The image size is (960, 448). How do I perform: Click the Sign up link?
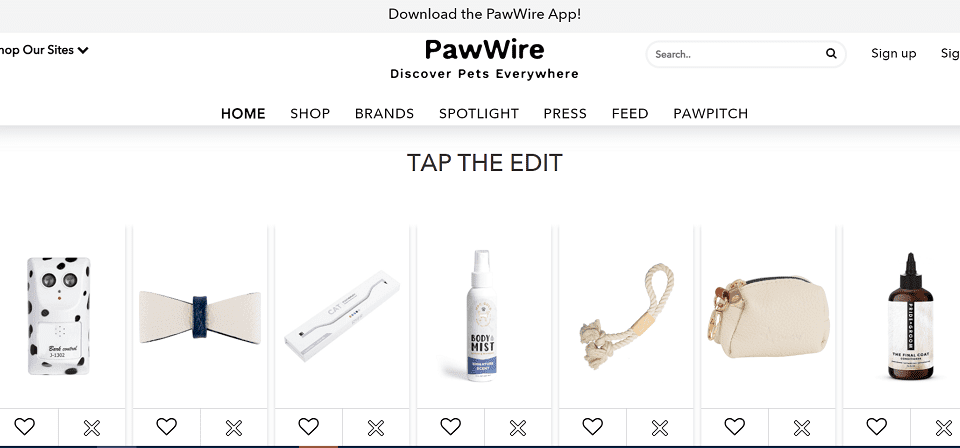(x=894, y=54)
